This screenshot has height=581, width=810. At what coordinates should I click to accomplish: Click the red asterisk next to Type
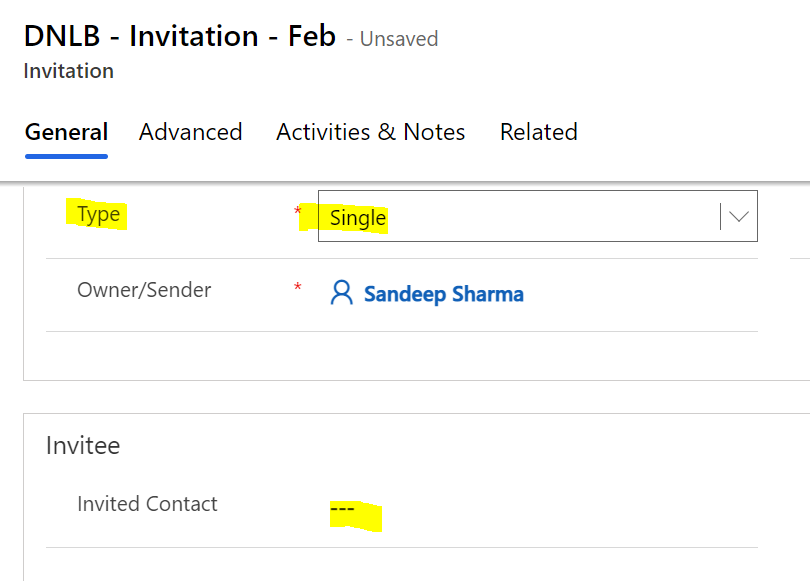(298, 211)
